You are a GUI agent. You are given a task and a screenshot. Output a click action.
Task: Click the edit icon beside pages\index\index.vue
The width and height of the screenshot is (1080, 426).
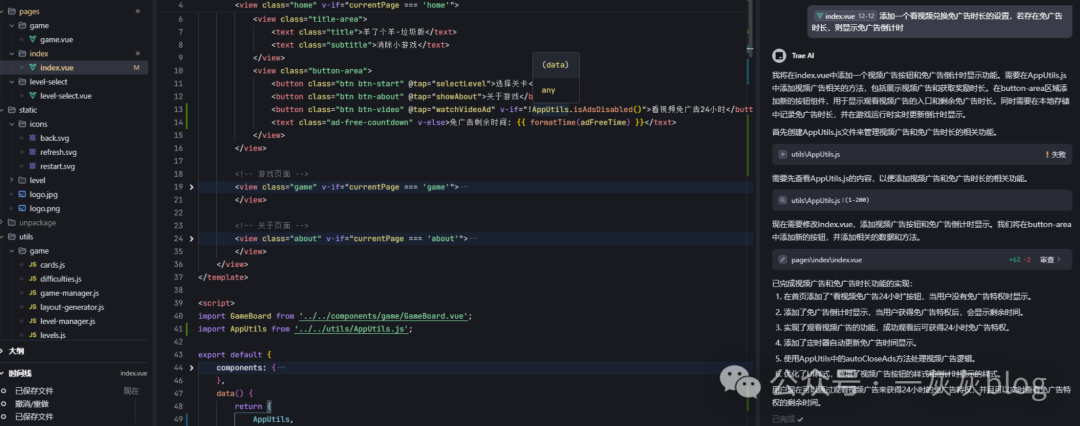coord(782,259)
